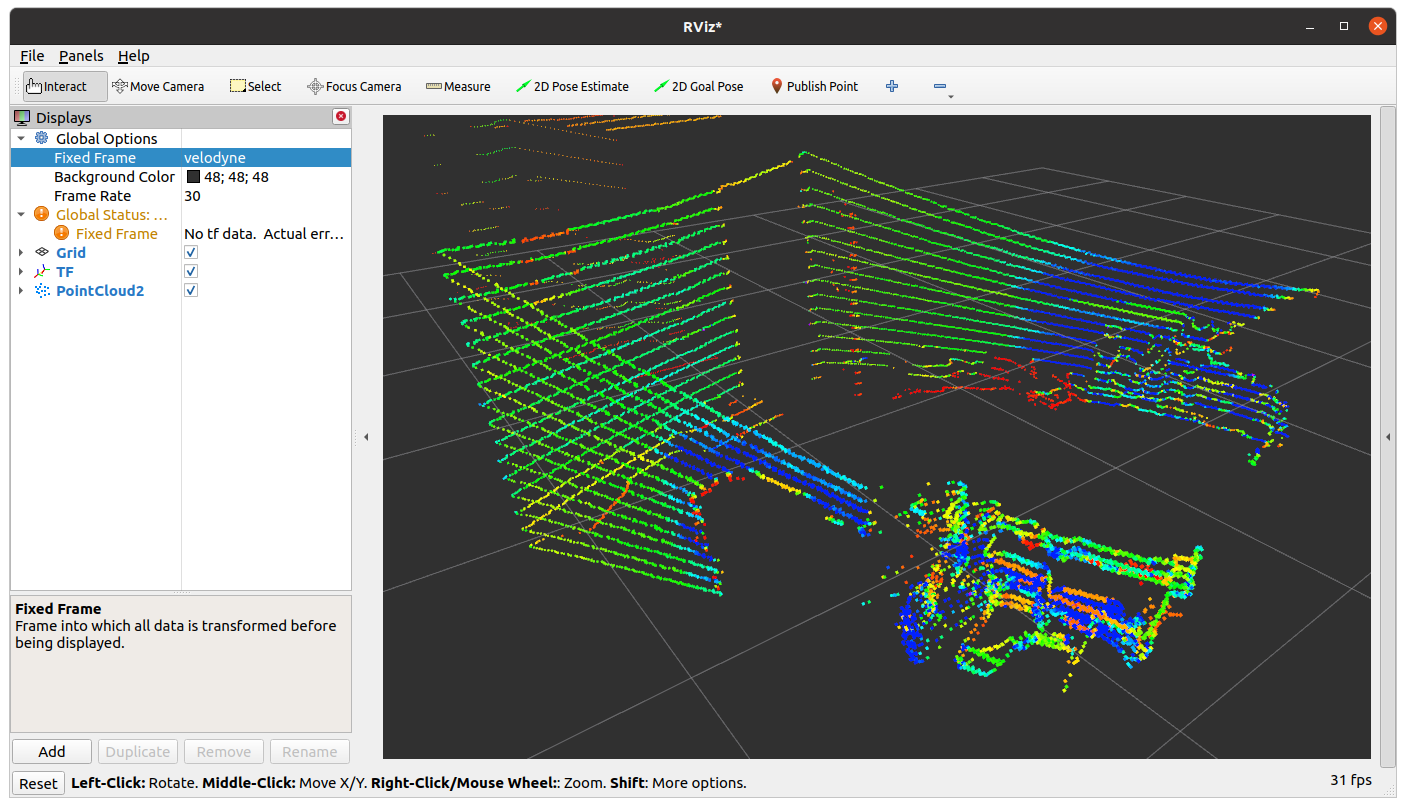Open the Help menu
1406x807 pixels.
click(134, 56)
